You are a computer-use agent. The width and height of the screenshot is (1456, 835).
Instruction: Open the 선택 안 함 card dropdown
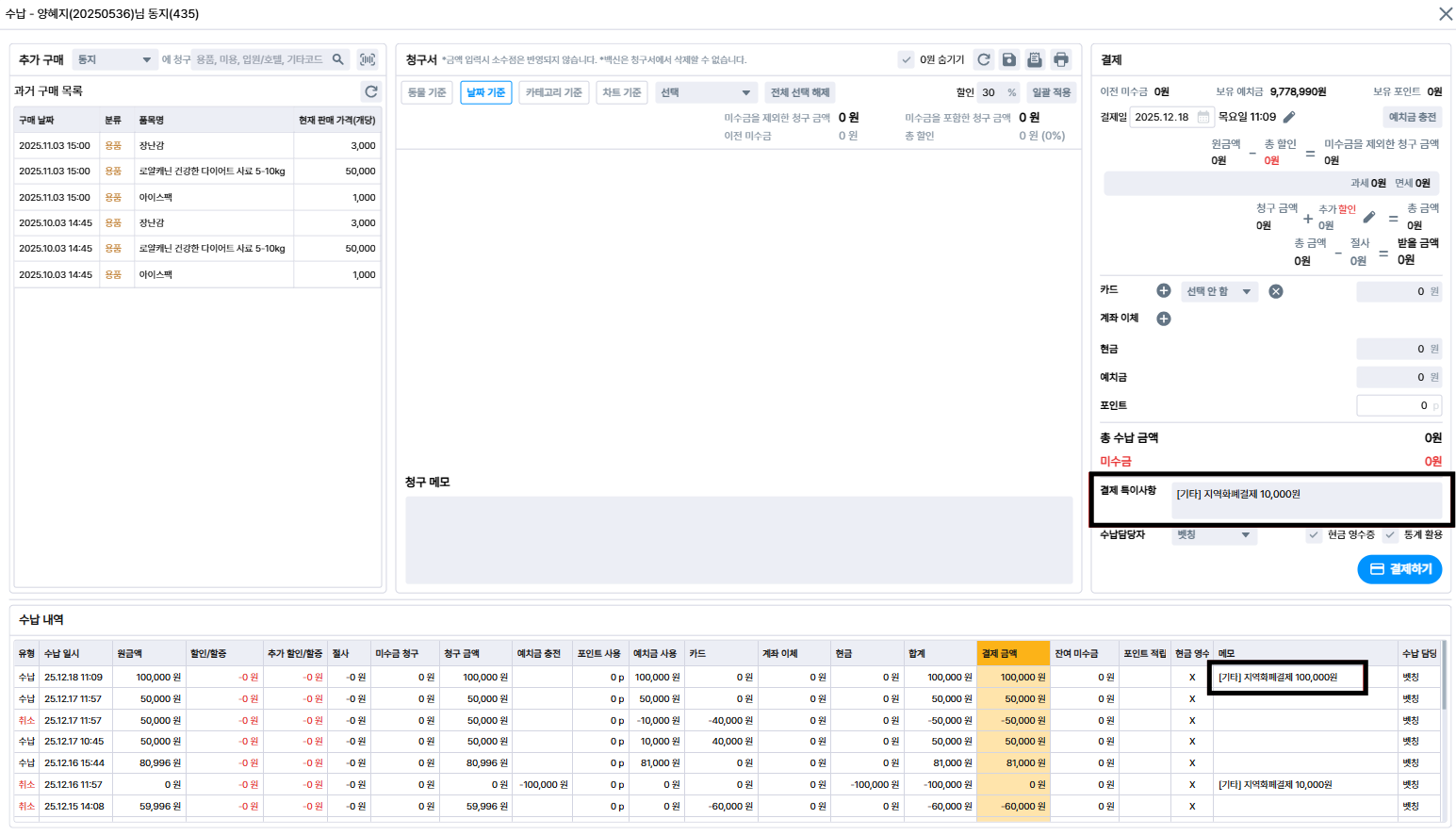coord(1219,291)
